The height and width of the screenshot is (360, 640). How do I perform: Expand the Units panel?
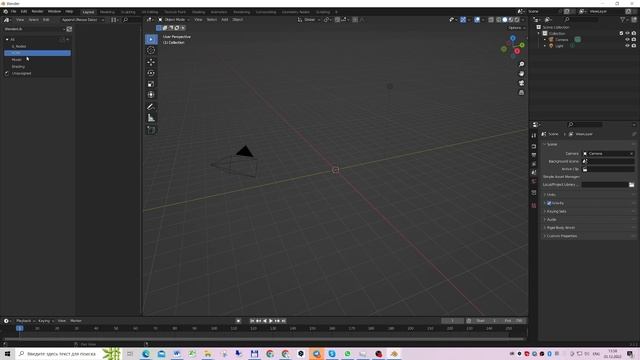[551, 195]
